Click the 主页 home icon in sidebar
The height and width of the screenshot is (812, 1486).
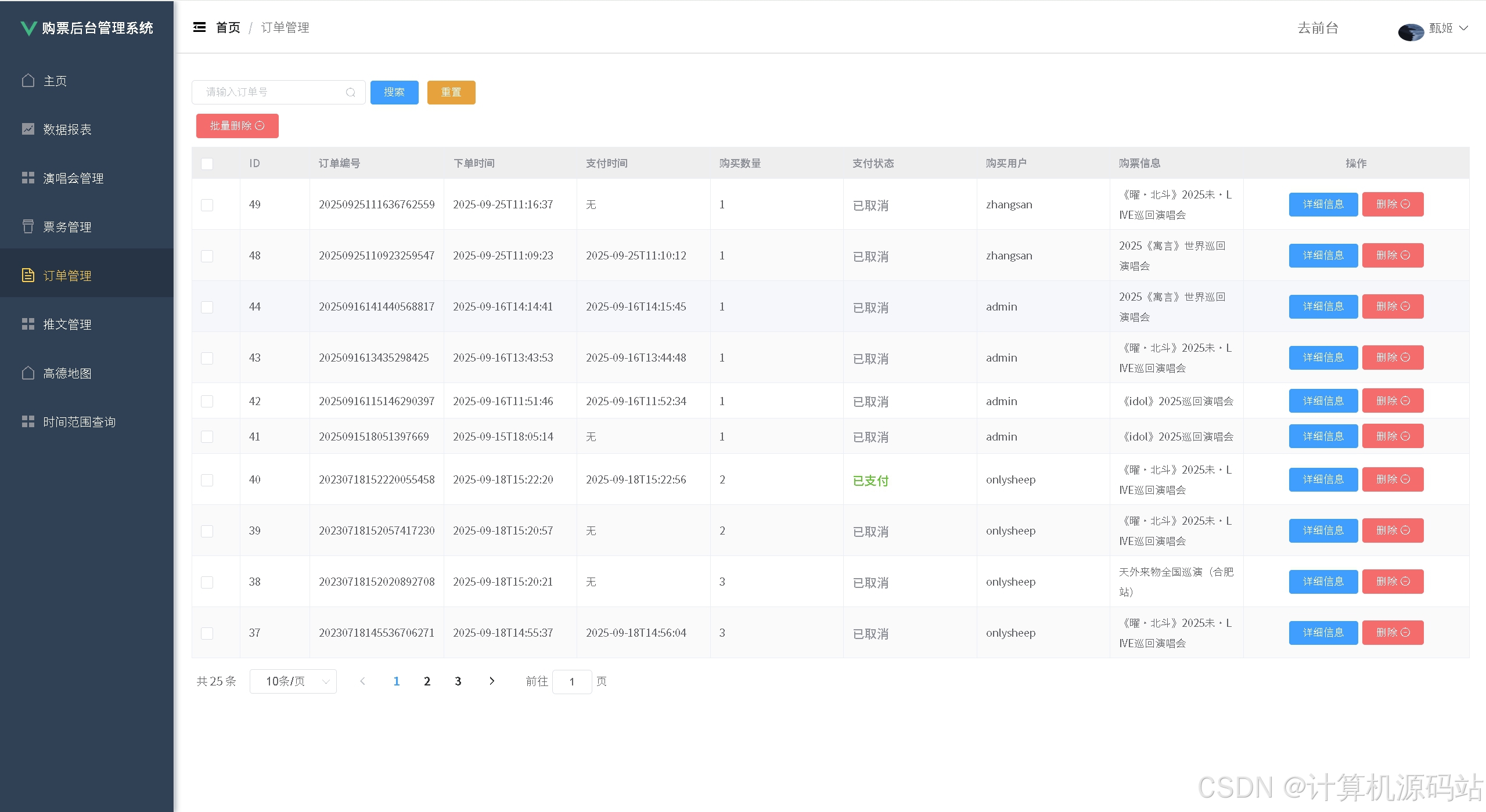click(x=28, y=80)
